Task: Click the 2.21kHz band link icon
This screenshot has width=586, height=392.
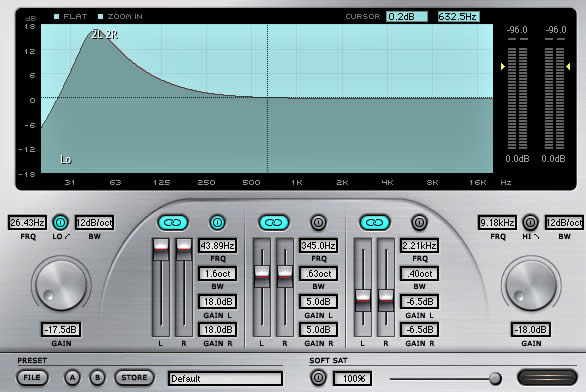Action: (375, 222)
